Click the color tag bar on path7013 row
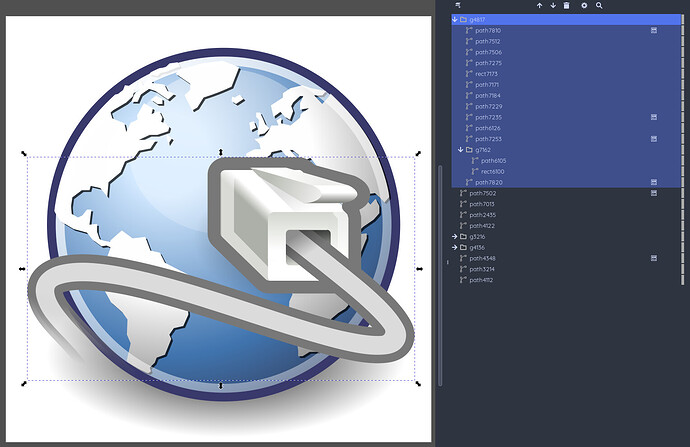Image resolution: width=690 pixels, height=447 pixels. 683,204
